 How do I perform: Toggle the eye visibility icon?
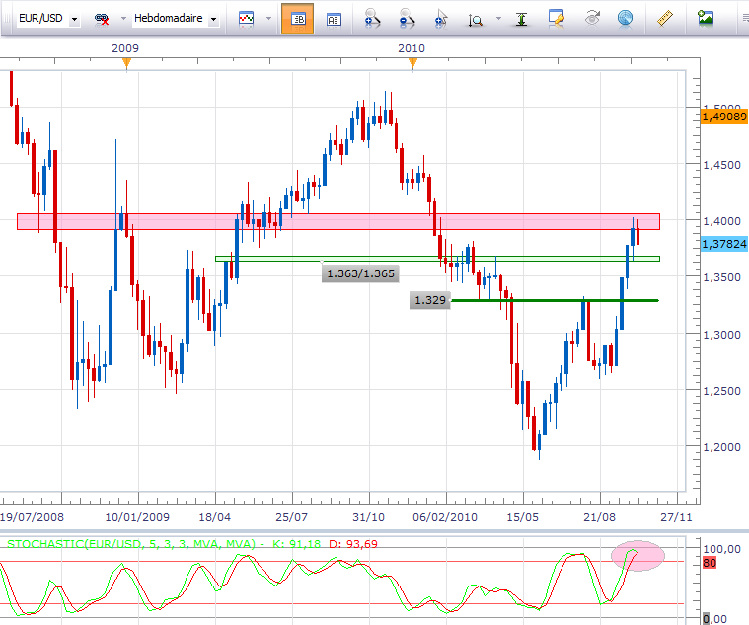point(592,19)
